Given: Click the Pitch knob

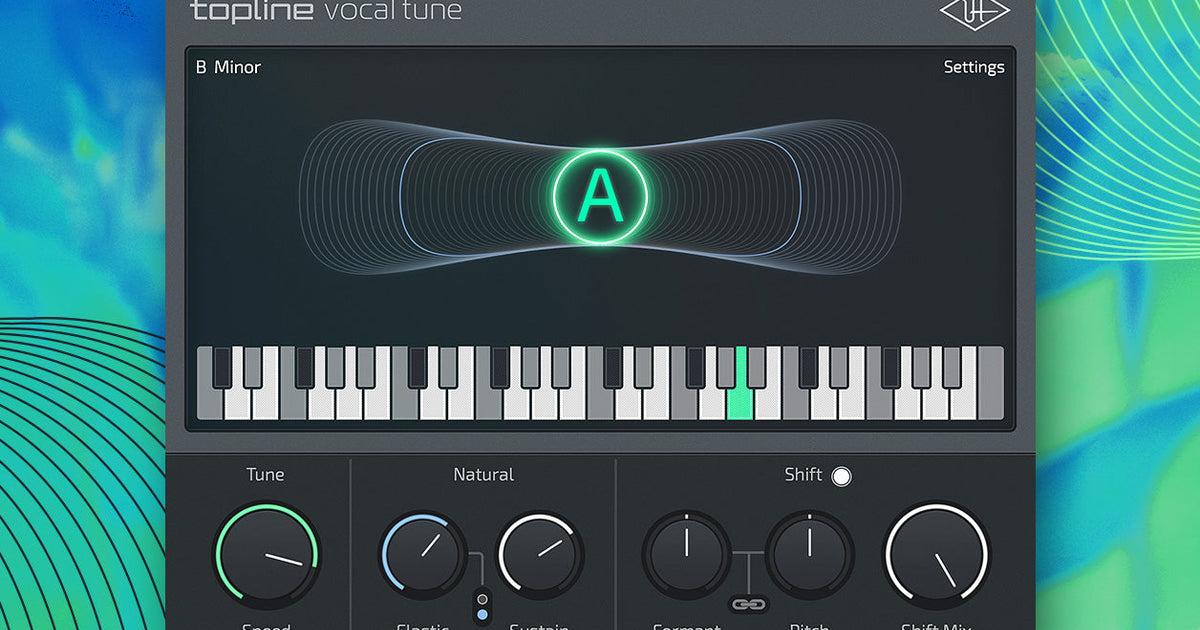Looking at the screenshot, I should (809, 554).
